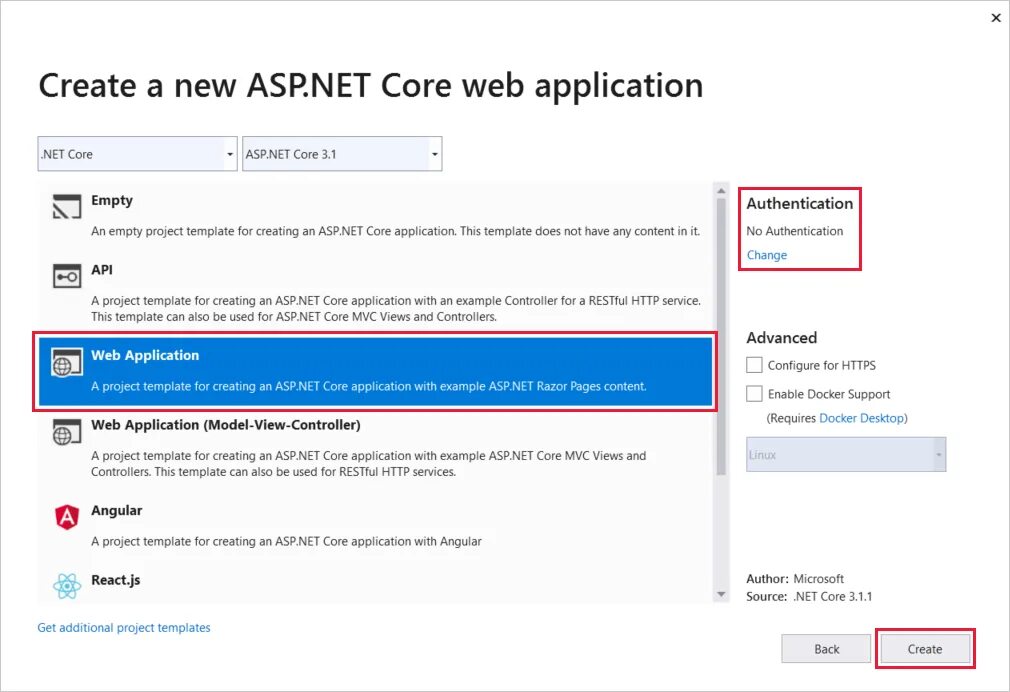Select the React.js atom icon

coord(67,586)
